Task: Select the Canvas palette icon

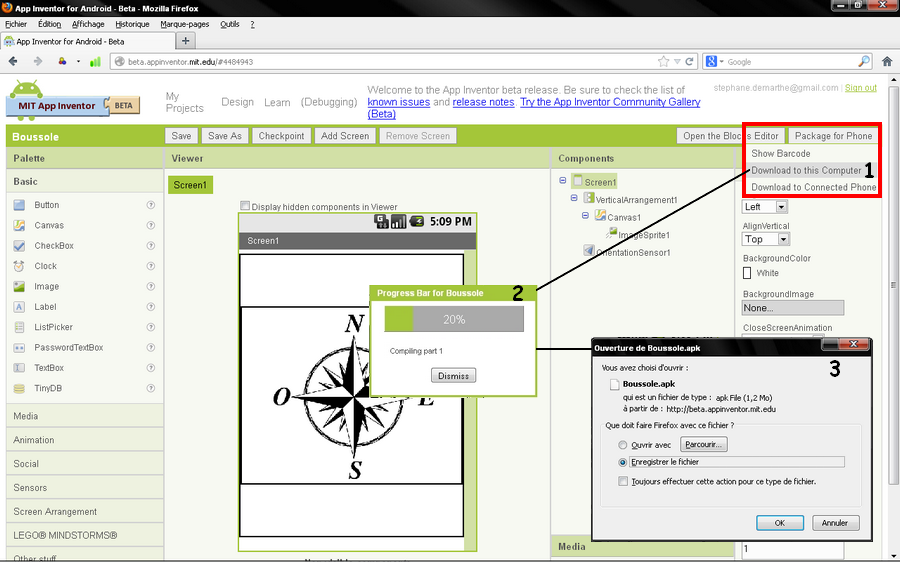Action: click(19, 225)
